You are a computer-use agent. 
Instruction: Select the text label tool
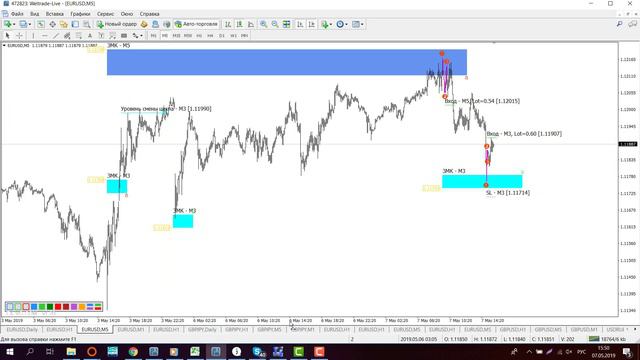tap(101, 36)
